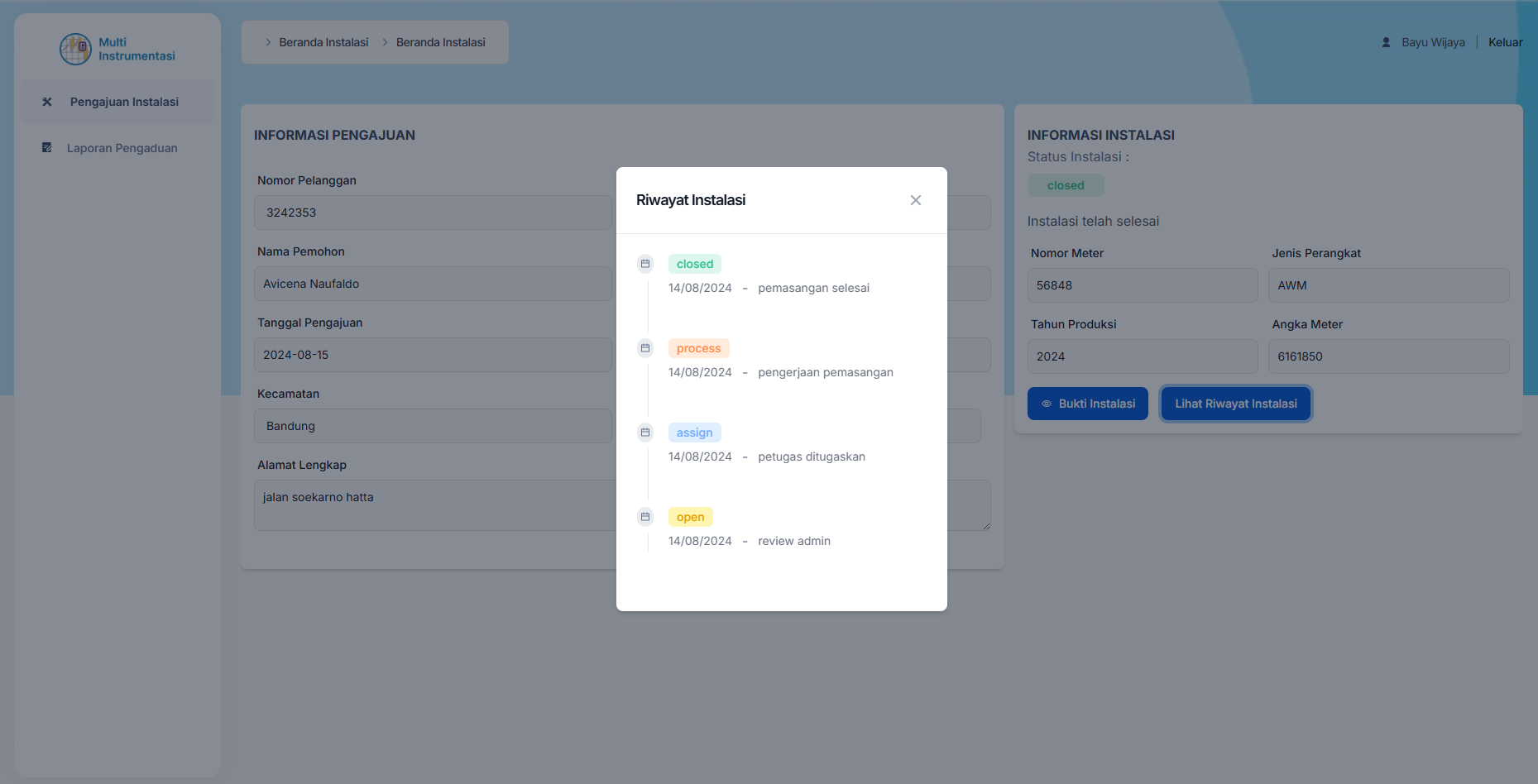Click the user profile icon
1538x784 pixels.
[1386, 42]
